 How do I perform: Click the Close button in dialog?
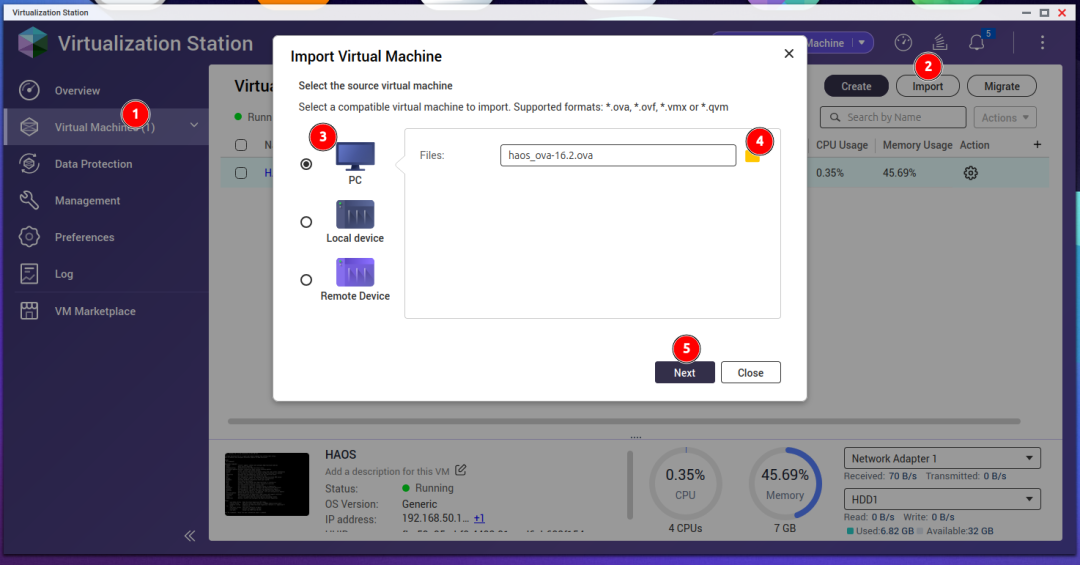(751, 373)
